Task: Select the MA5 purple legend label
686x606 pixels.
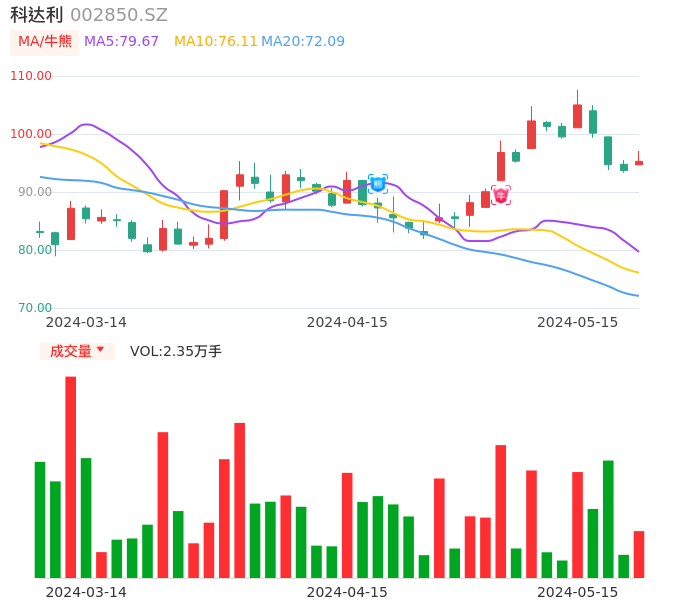Action: tap(121, 42)
